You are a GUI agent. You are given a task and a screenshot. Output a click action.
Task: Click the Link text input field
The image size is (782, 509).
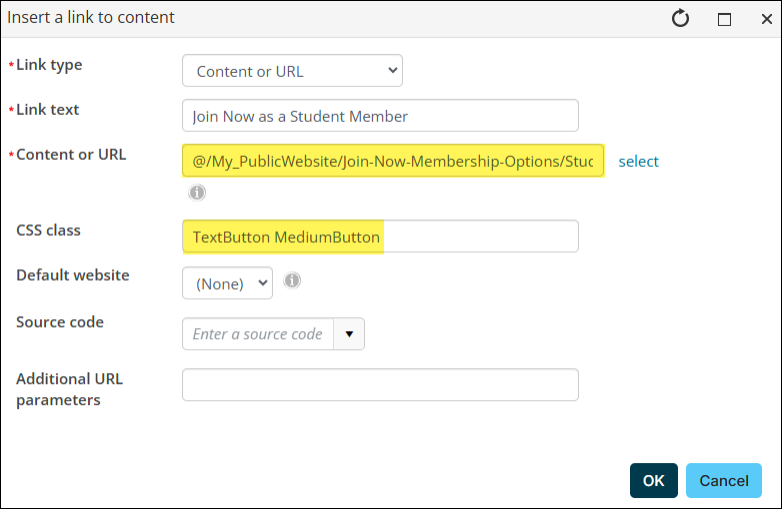[x=380, y=116]
